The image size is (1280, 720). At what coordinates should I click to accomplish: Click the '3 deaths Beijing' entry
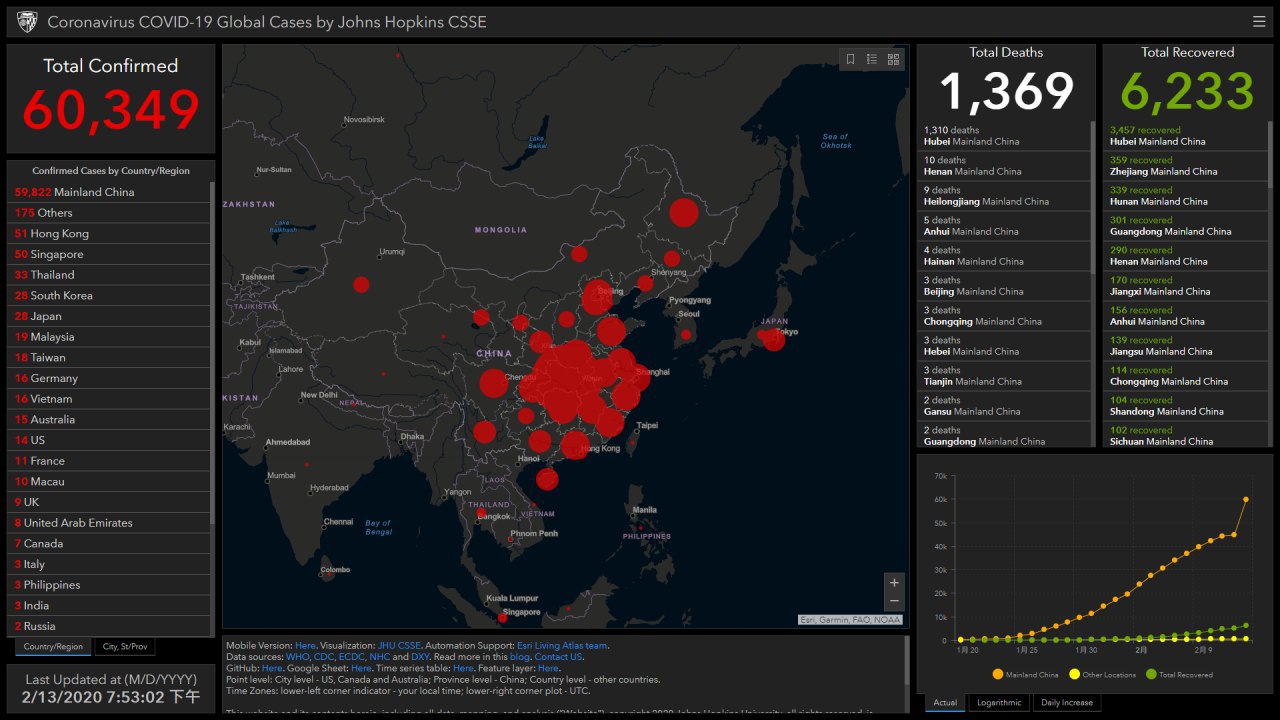(x=1004, y=286)
